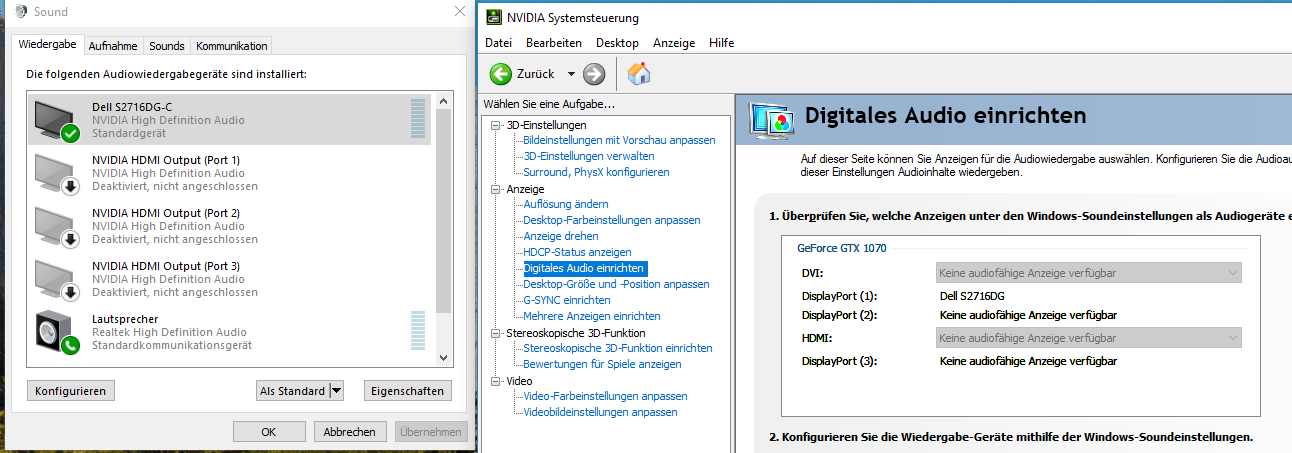Open Surround, PhysX konfigurieren
1292x453 pixels.
tap(596, 172)
